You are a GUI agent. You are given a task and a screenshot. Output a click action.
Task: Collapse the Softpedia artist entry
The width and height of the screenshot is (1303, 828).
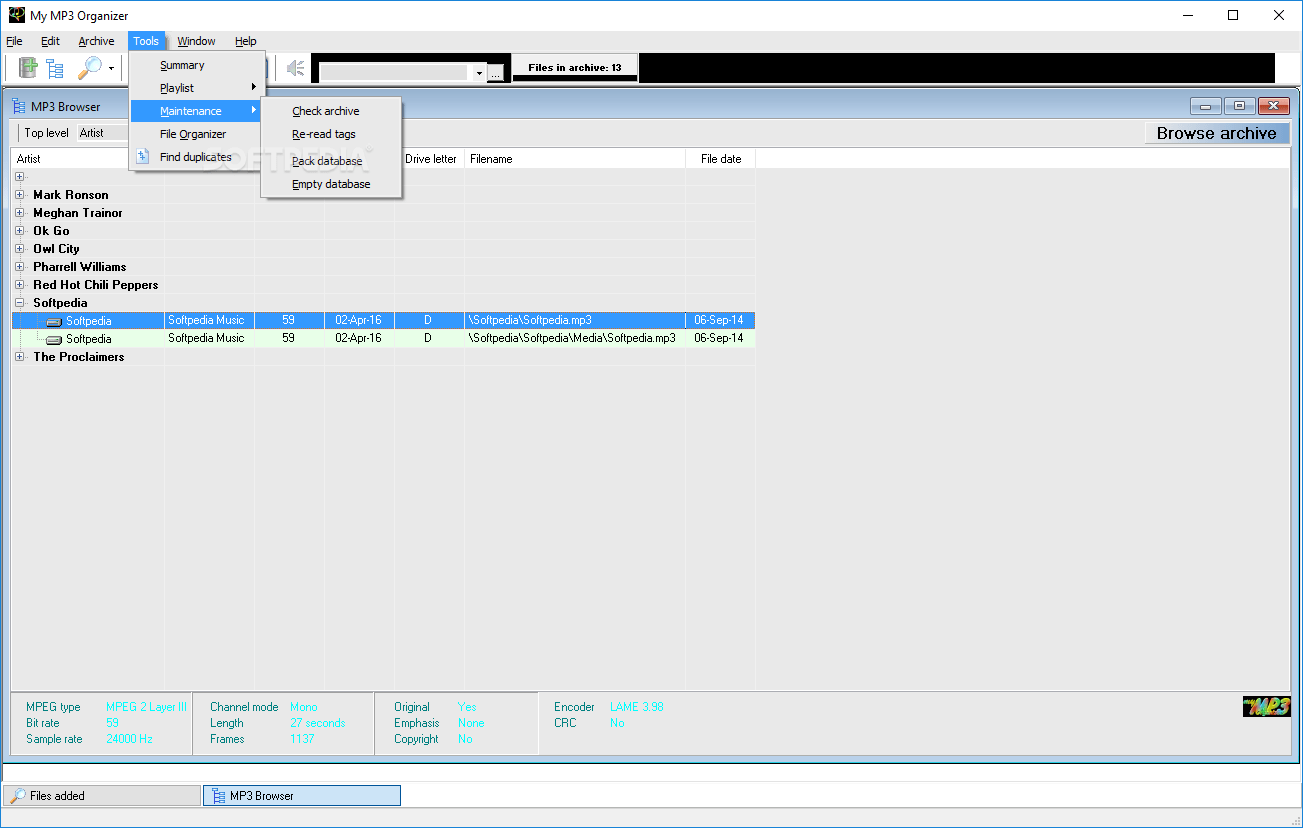pyautogui.click(x=19, y=302)
